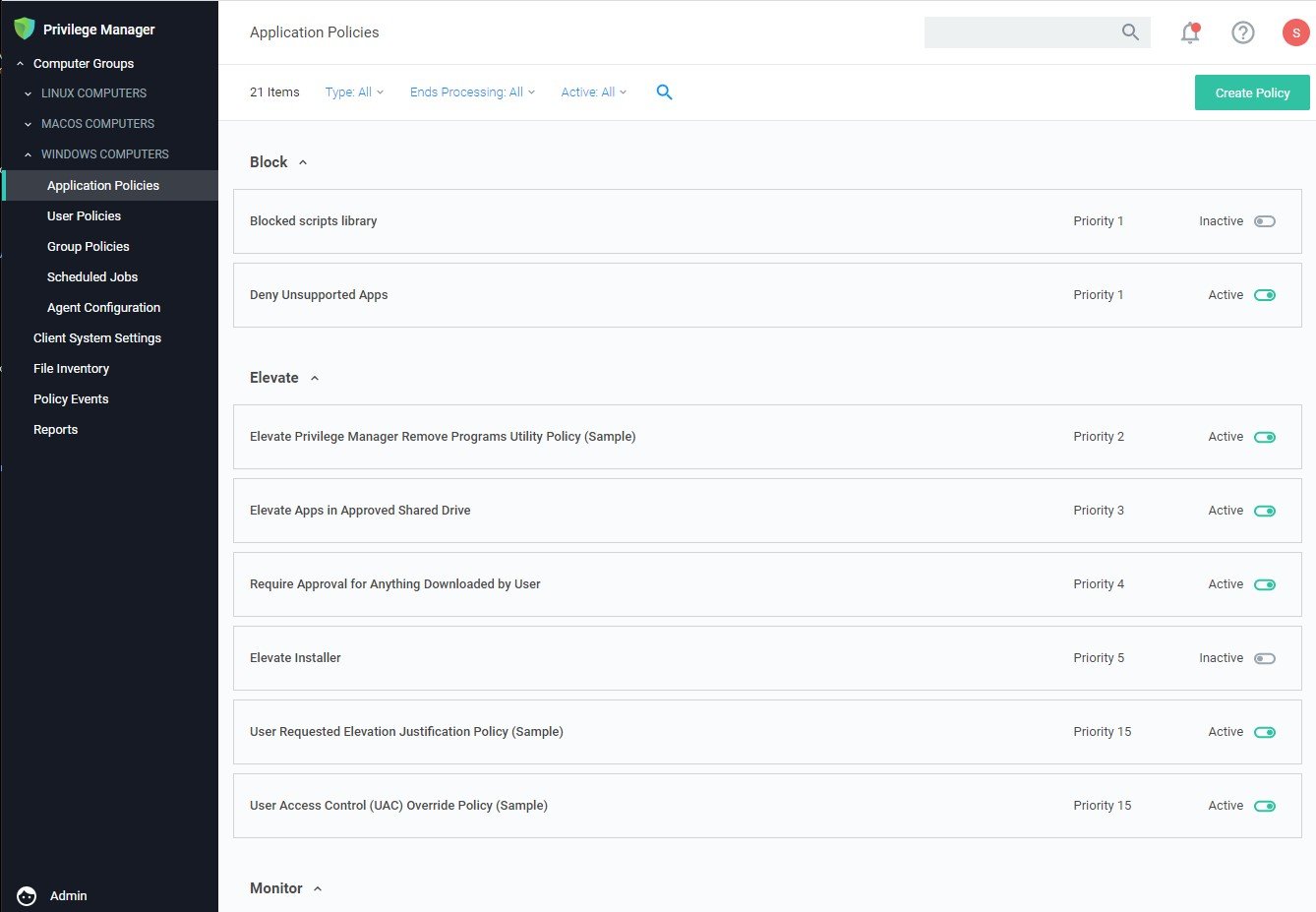1316x912 pixels.
Task: Expand LINUX COMPUTERS node
Action: [x=28, y=93]
